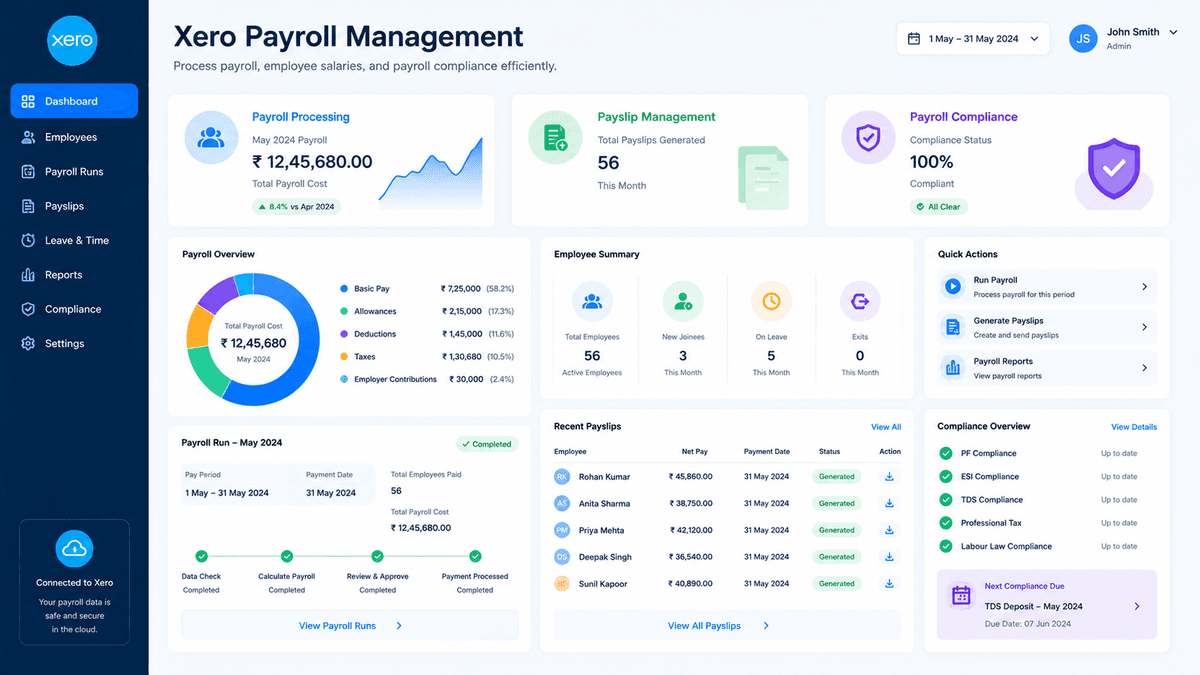Download Deepak Singh's payslip

[889, 557]
